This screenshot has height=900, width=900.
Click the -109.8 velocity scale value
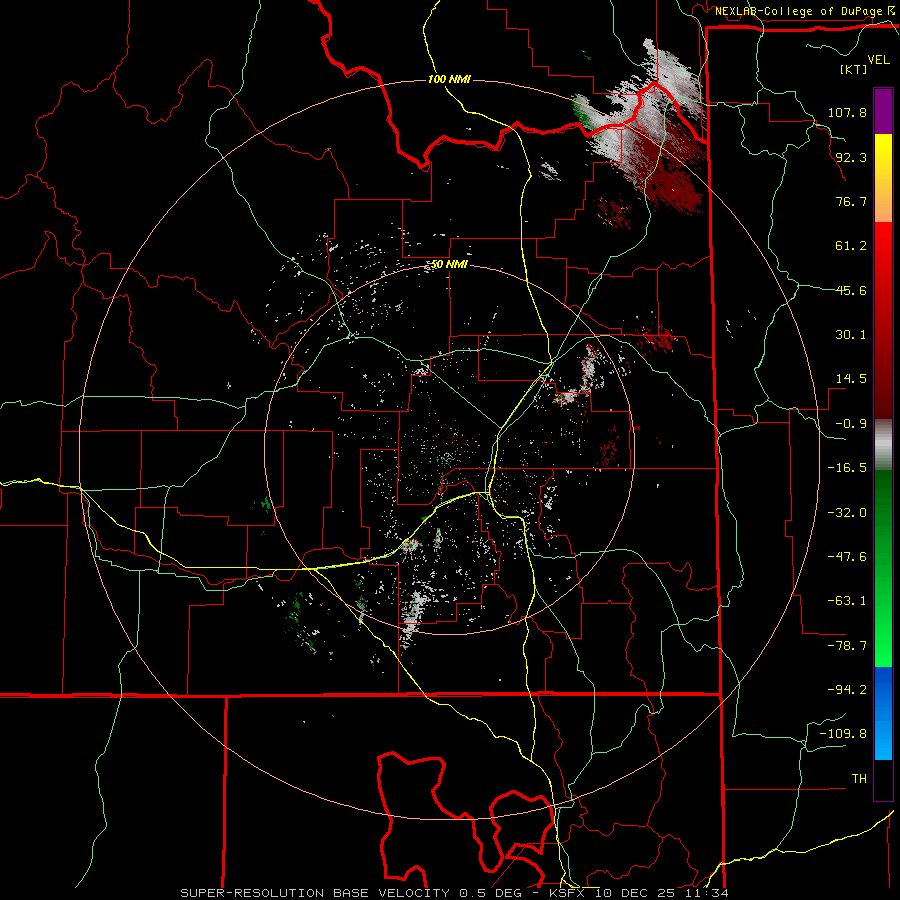point(843,734)
